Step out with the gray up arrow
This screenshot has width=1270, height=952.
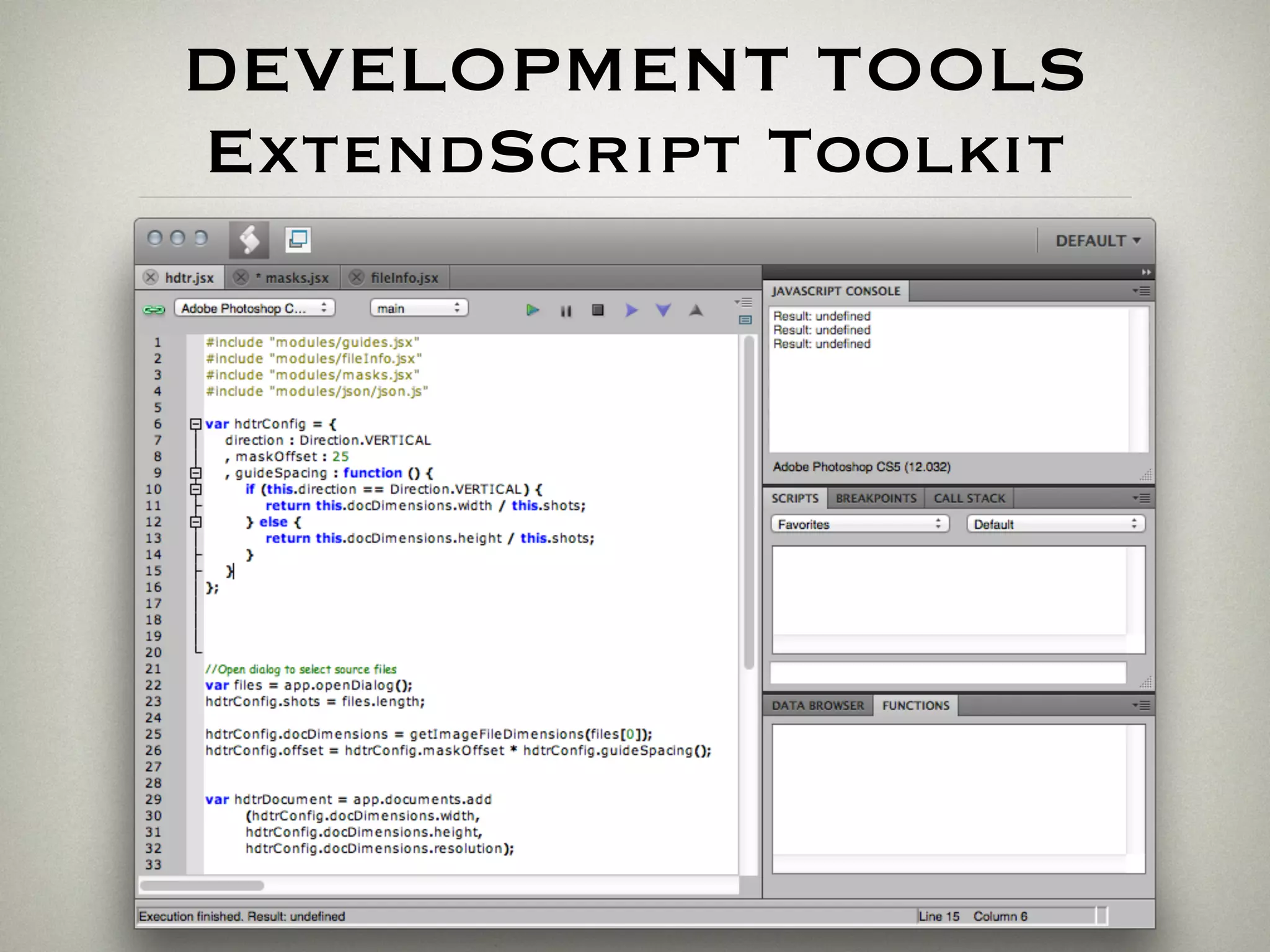click(x=696, y=310)
